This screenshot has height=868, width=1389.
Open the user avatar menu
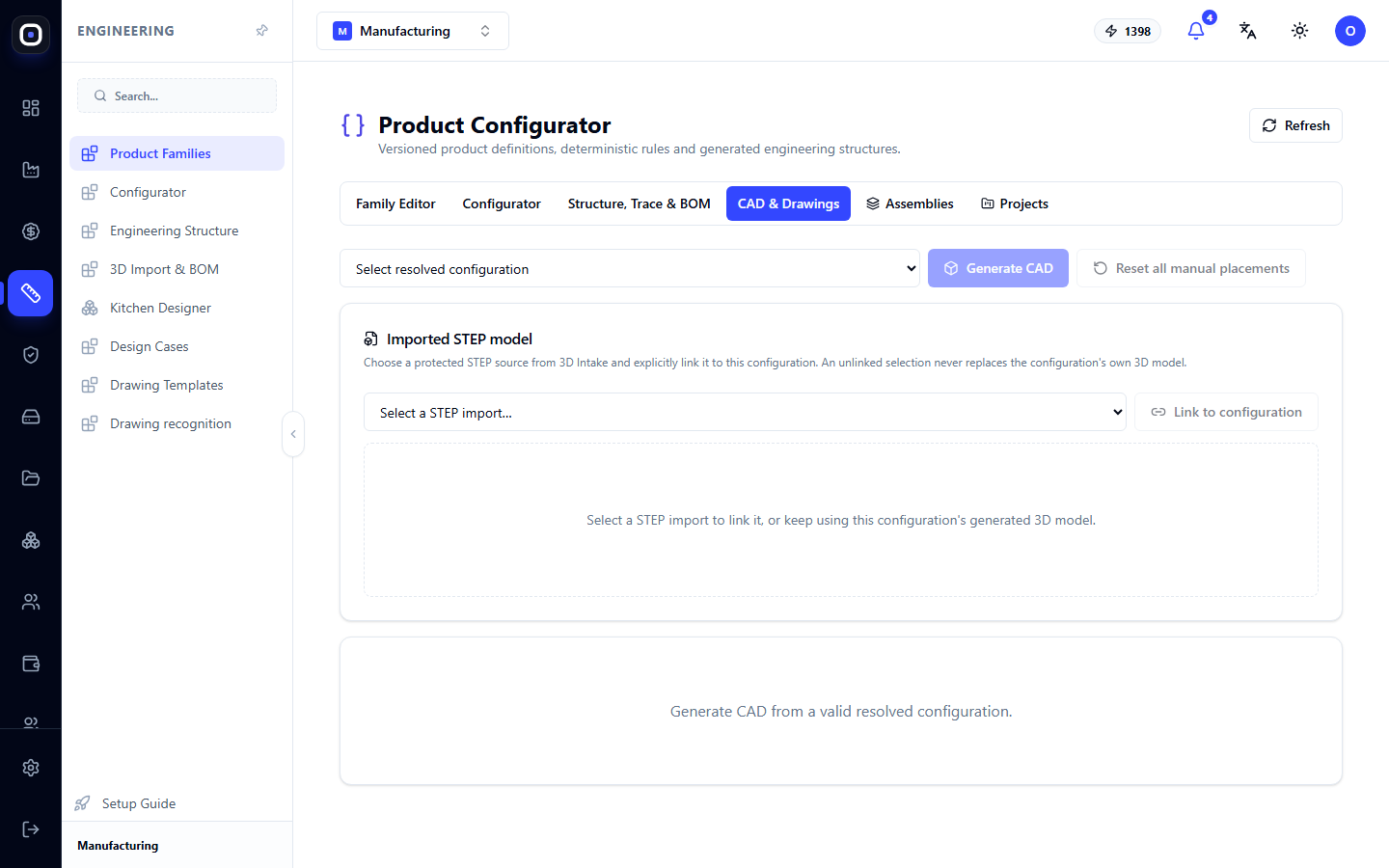[x=1350, y=31]
